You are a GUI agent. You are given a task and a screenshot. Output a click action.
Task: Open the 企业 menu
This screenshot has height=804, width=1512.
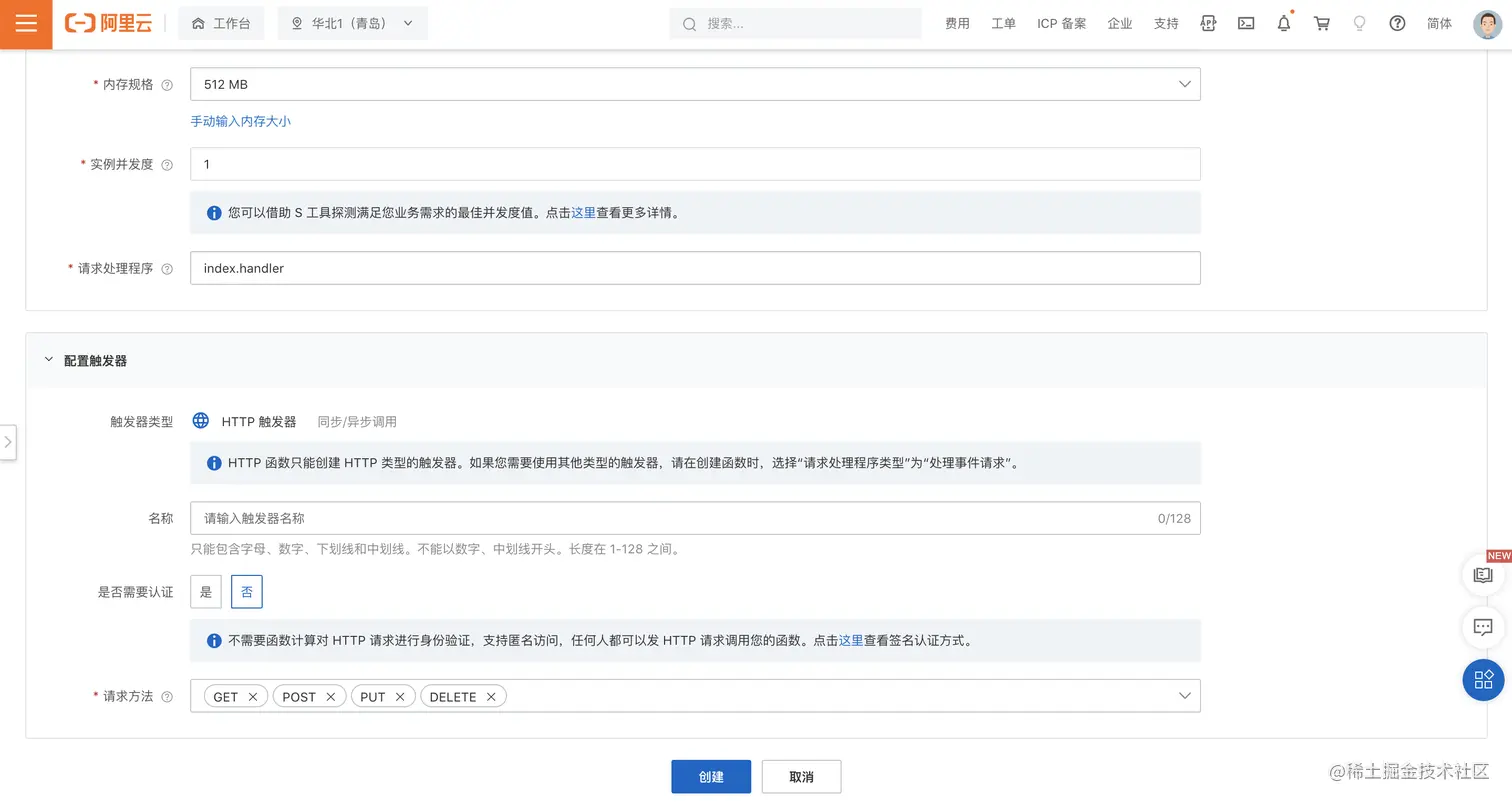1120,24
